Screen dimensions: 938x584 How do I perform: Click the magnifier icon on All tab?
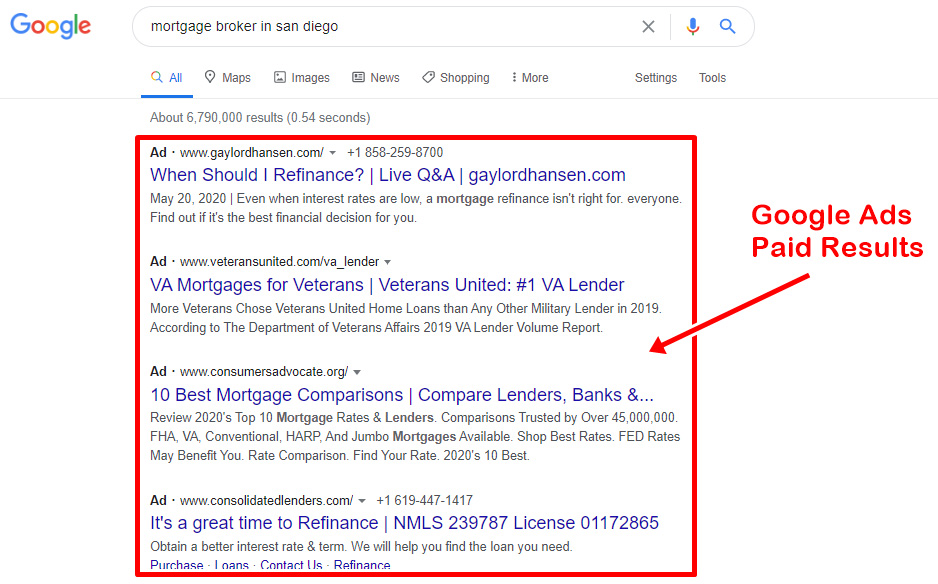pos(157,77)
